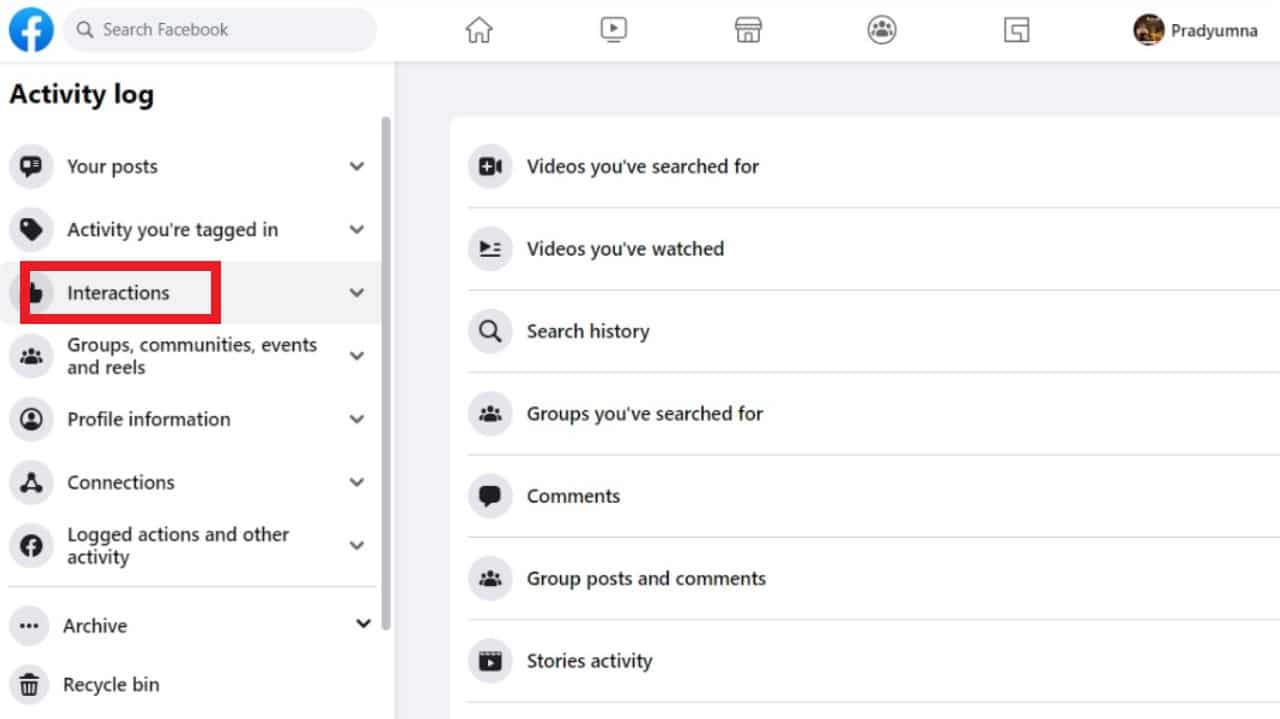
Task: Click the Recycle bin trash icon
Action: (x=31, y=685)
